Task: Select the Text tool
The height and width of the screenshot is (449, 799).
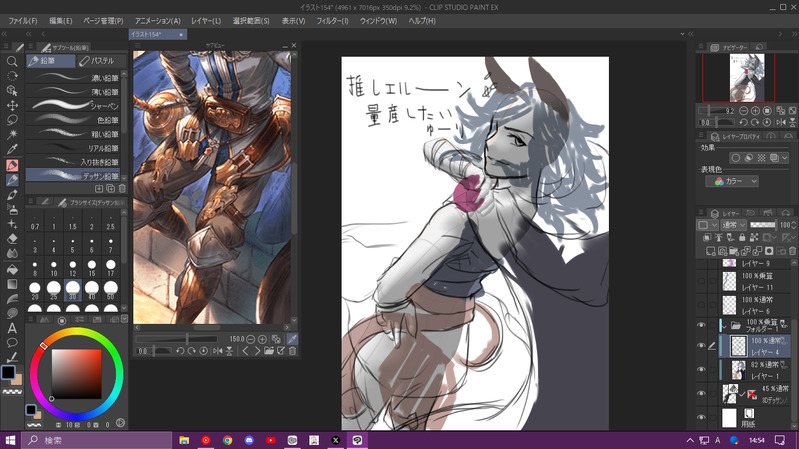Action: (x=12, y=328)
